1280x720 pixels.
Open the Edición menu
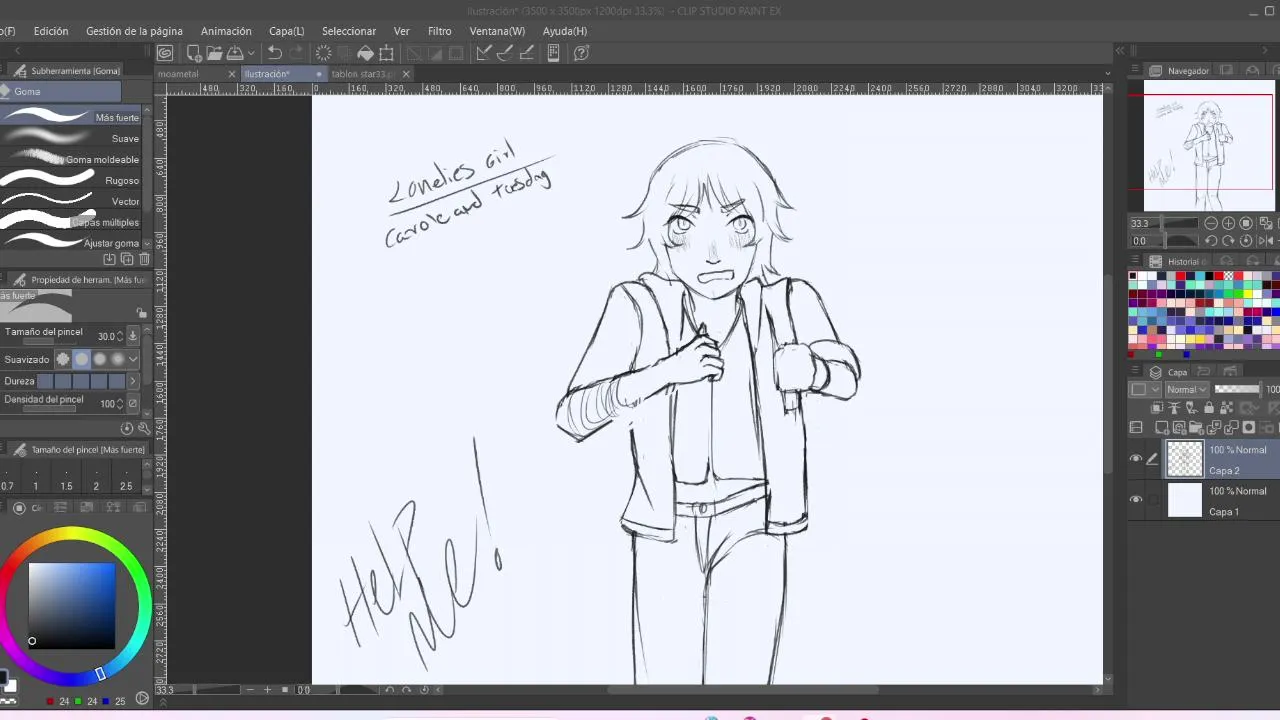51,31
